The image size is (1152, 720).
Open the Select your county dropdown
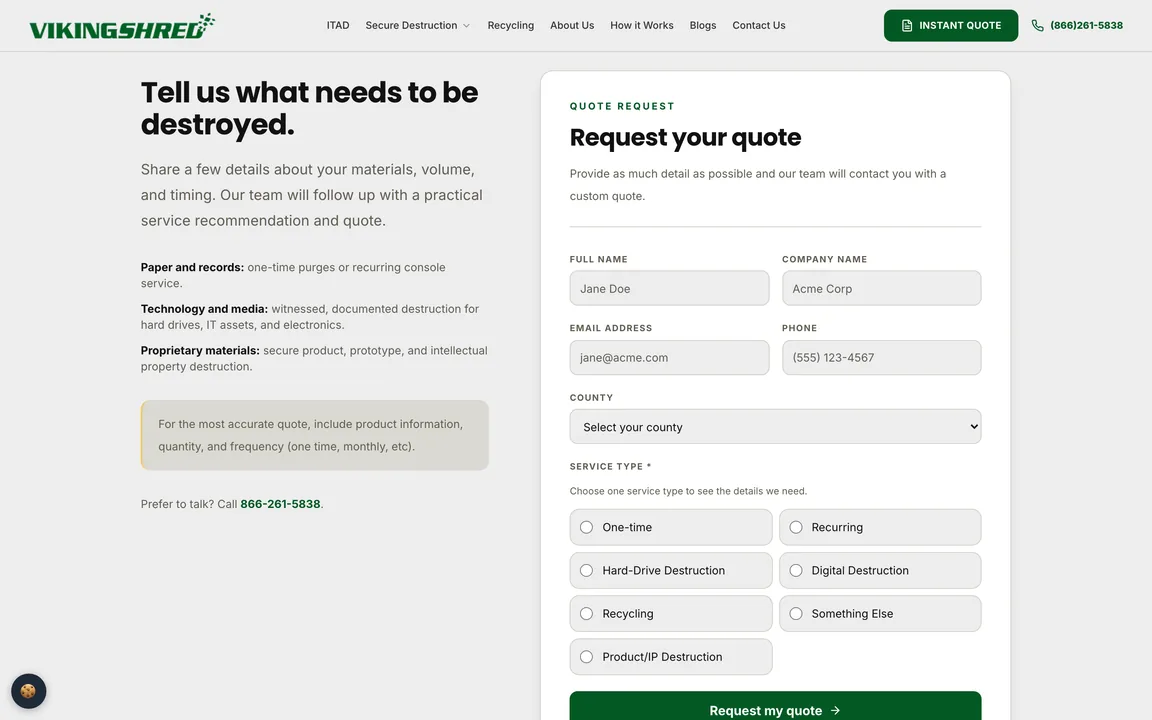click(x=775, y=427)
